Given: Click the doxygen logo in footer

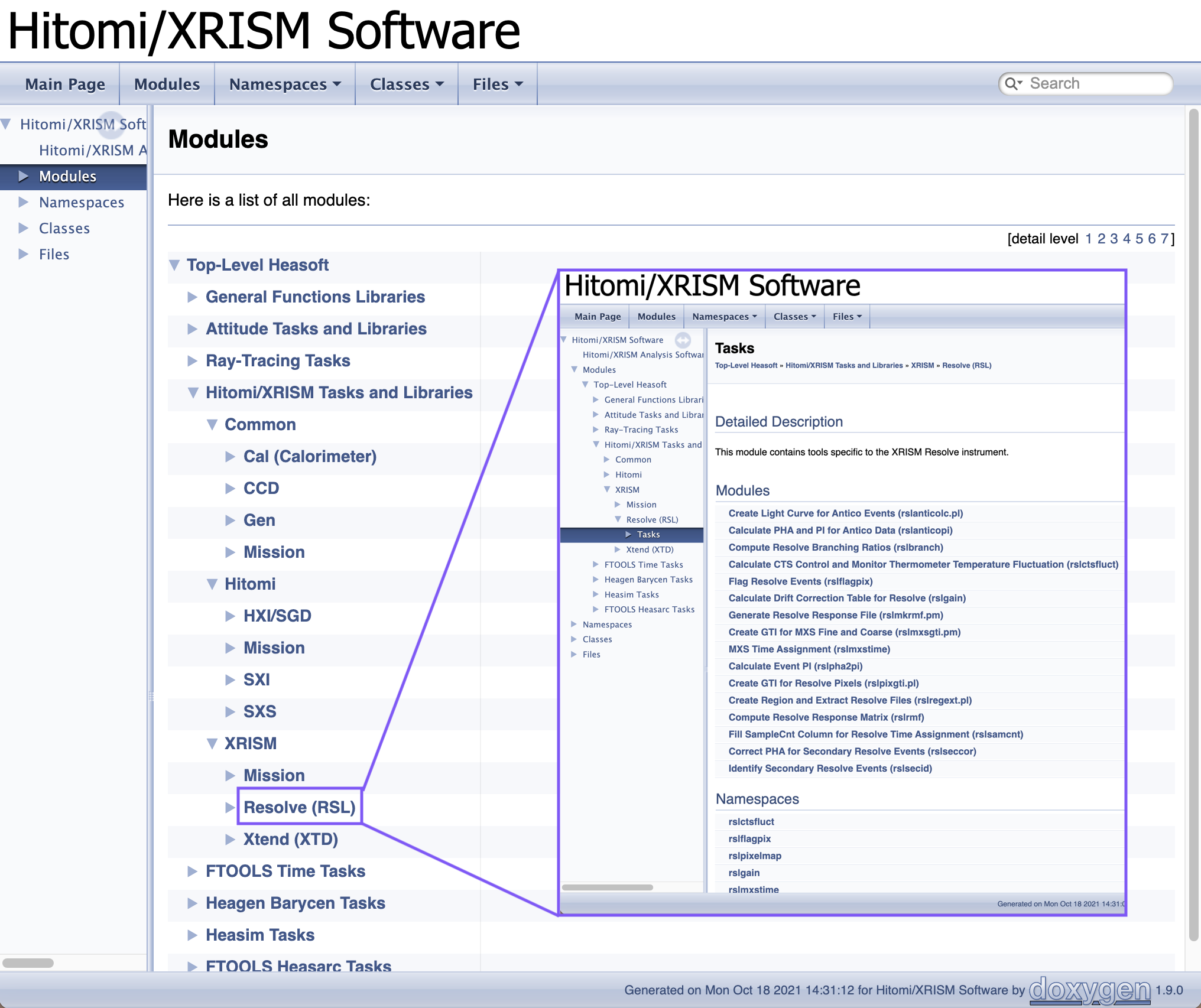Looking at the screenshot, I should coord(1089,990).
